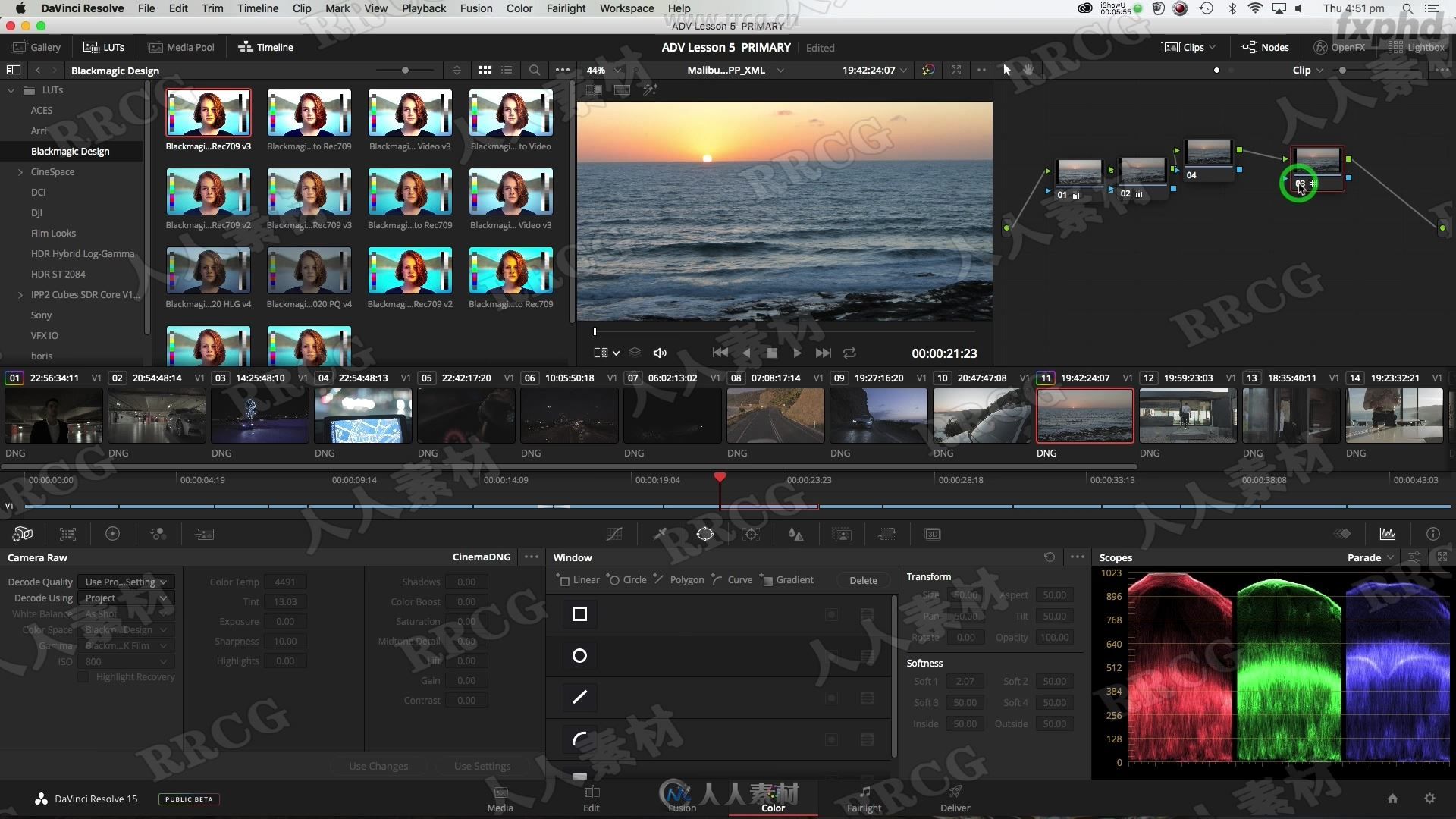
Task: Switch to the Edit page tab
Action: [x=591, y=799]
